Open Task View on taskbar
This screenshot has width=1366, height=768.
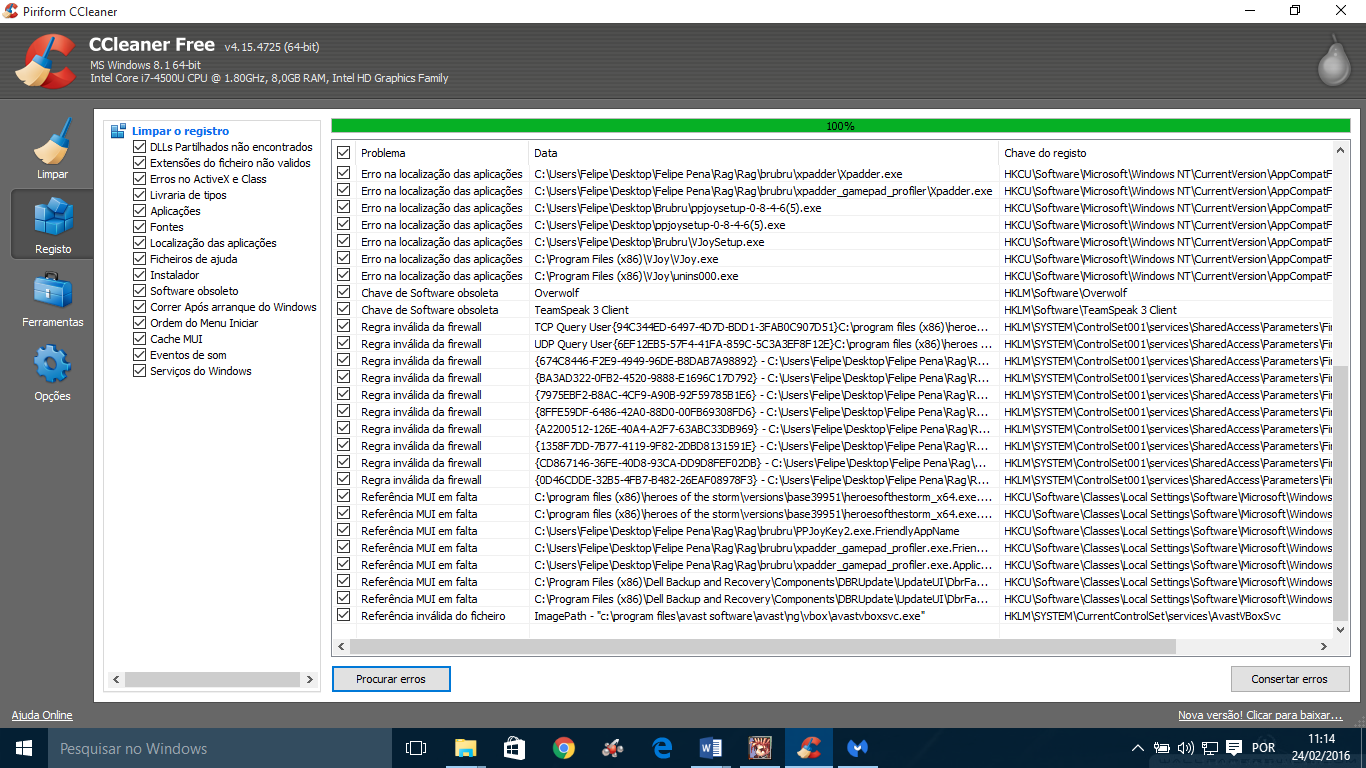pyautogui.click(x=416, y=748)
